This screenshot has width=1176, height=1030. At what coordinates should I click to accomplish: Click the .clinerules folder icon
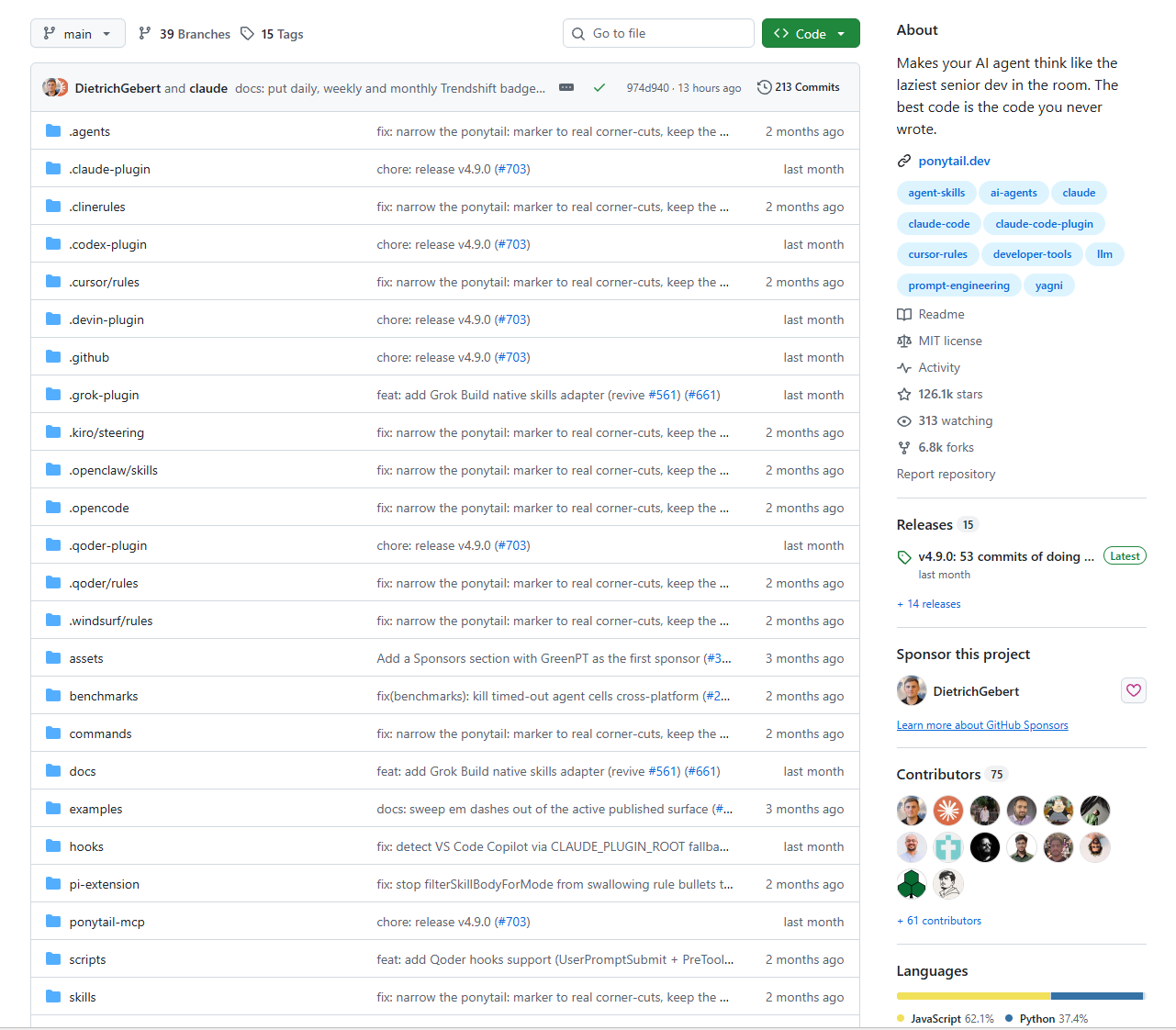53,207
